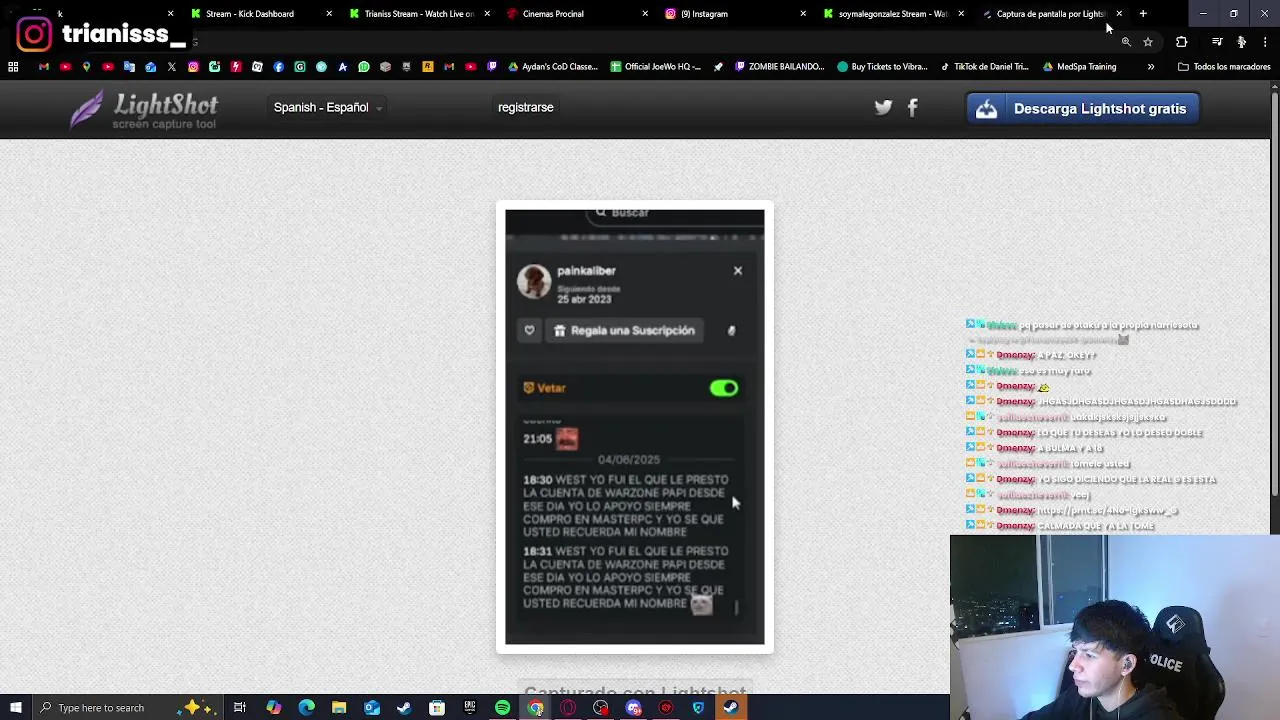Open the X (Twitter) bookmark icon
Image resolution: width=1280 pixels, height=720 pixels.
click(172, 67)
